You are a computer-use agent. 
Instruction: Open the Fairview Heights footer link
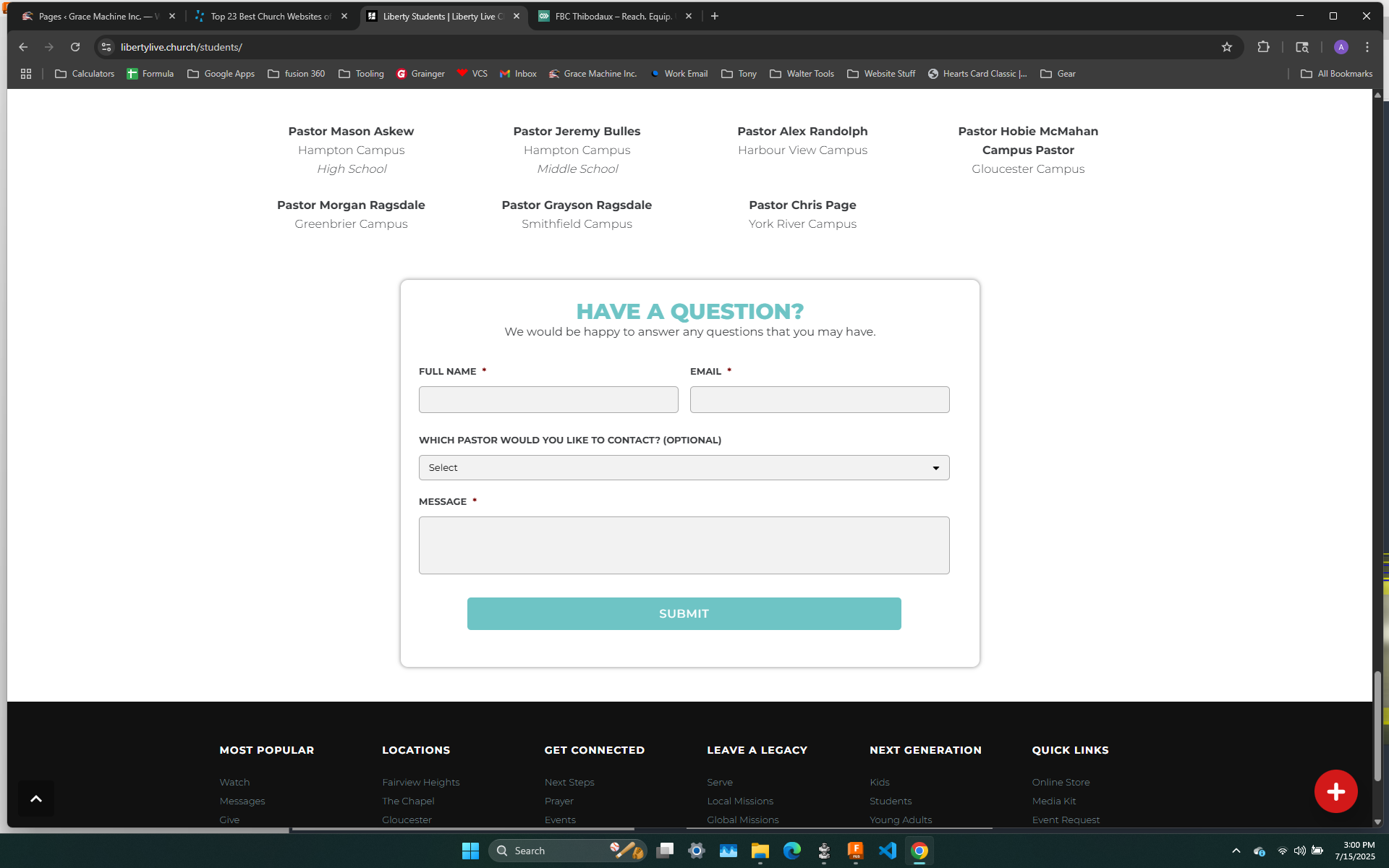(420, 782)
